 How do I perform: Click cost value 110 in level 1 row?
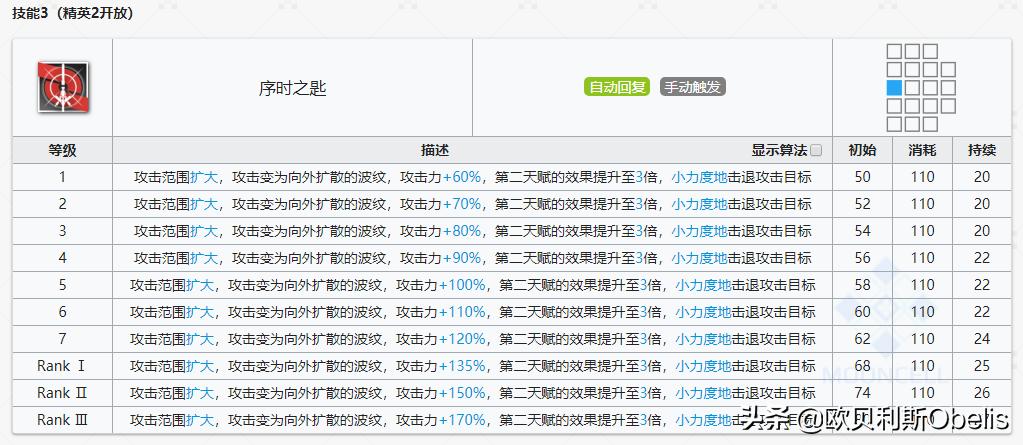[923, 177]
